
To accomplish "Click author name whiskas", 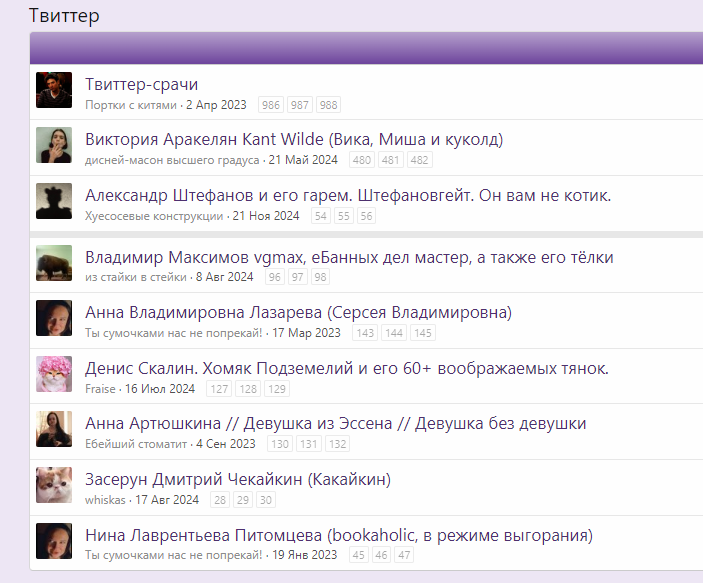I will click(105, 500).
